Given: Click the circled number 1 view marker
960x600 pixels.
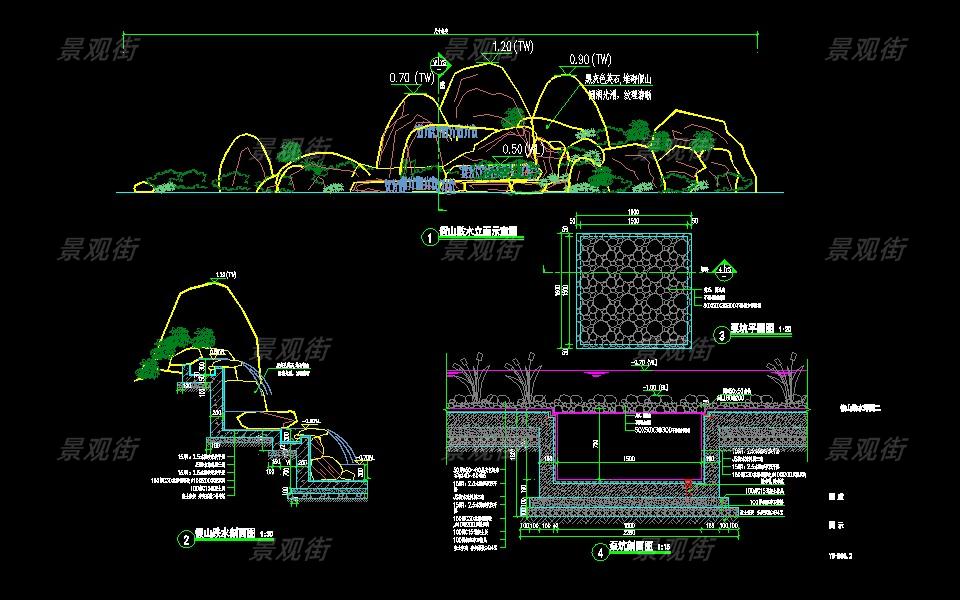Looking at the screenshot, I should coord(429,238).
